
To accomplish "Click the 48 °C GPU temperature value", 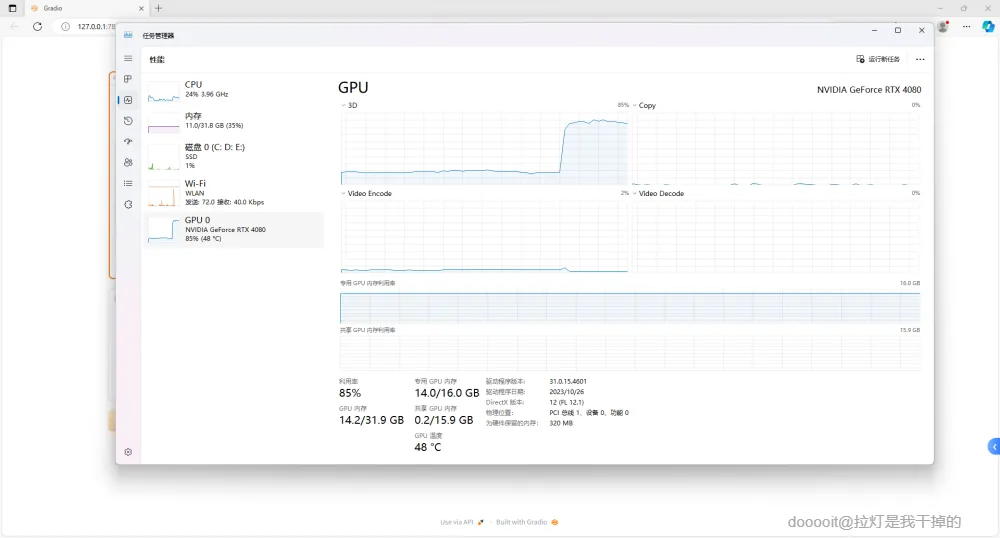I will (x=428, y=447).
